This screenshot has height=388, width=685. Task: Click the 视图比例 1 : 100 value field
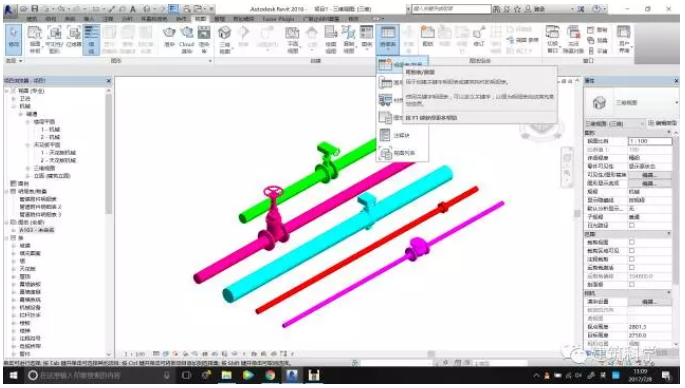tap(650, 141)
